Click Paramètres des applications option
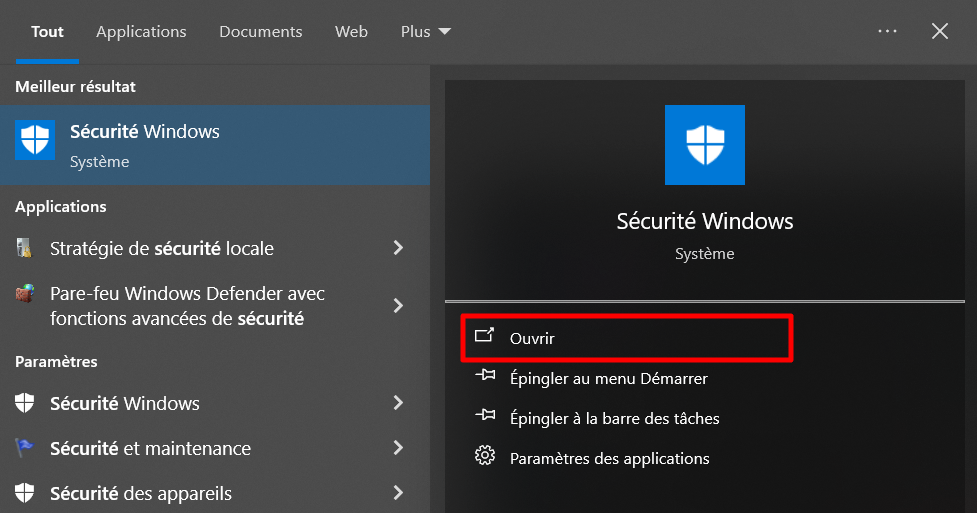The height and width of the screenshot is (513, 977). tap(609, 459)
